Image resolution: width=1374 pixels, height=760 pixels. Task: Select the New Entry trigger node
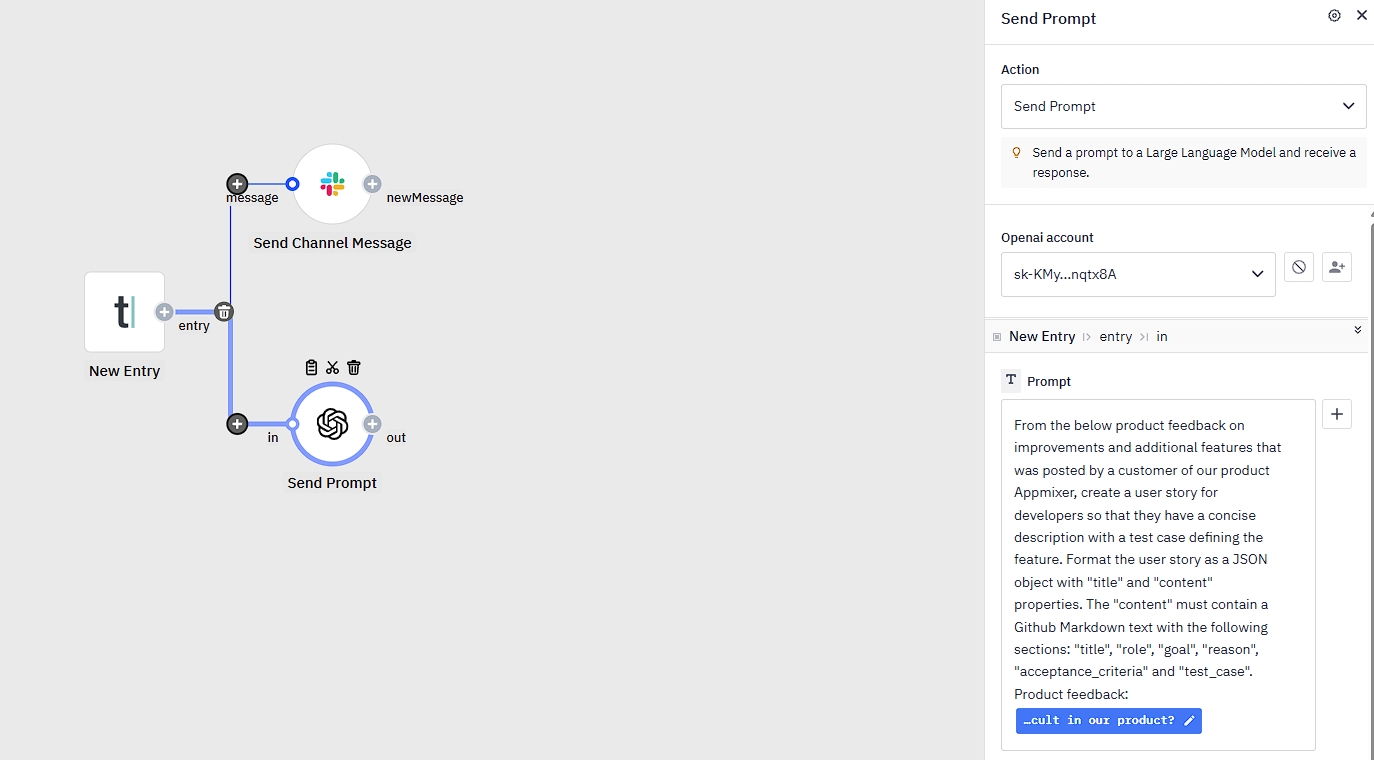coord(124,312)
